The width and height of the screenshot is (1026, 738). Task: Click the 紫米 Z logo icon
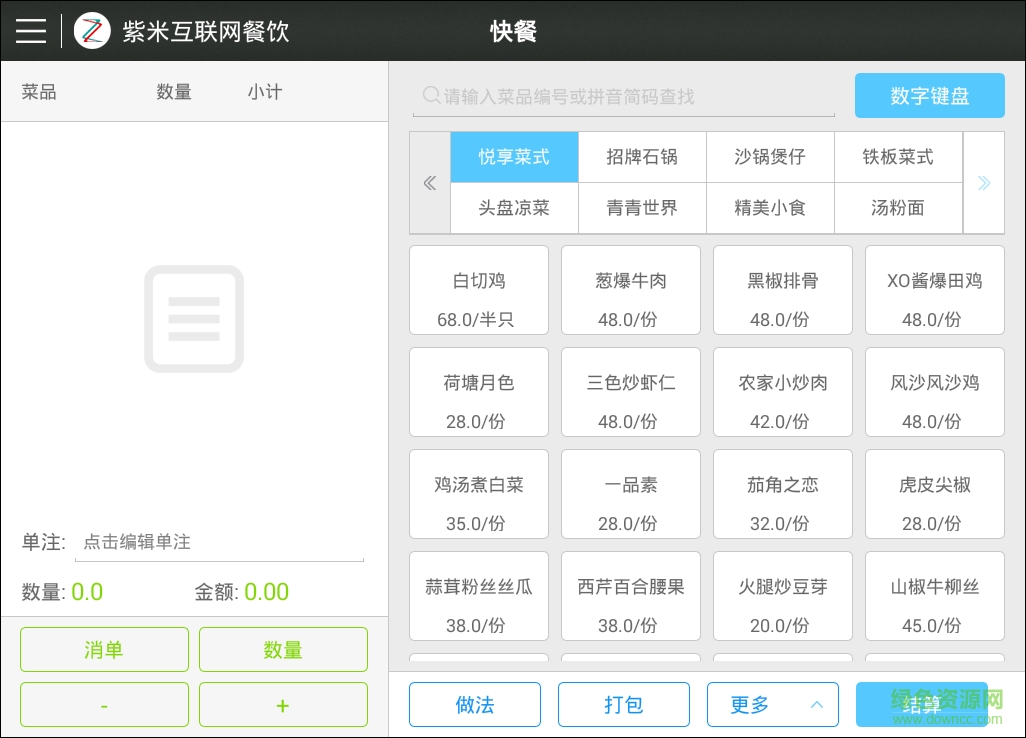pos(92,30)
